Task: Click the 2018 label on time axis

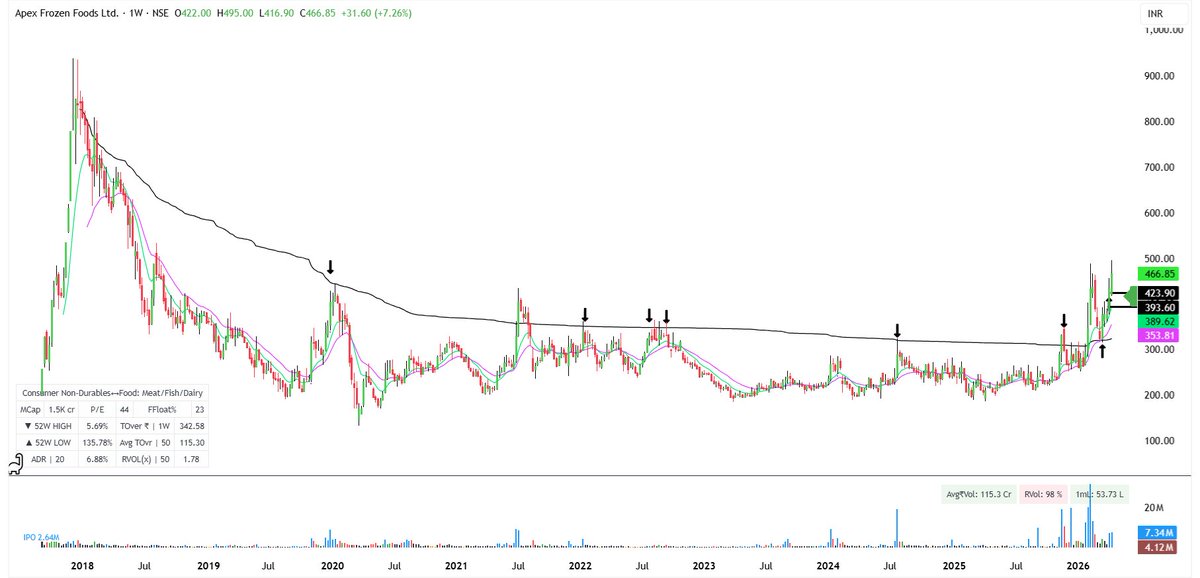Action: pos(83,568)
